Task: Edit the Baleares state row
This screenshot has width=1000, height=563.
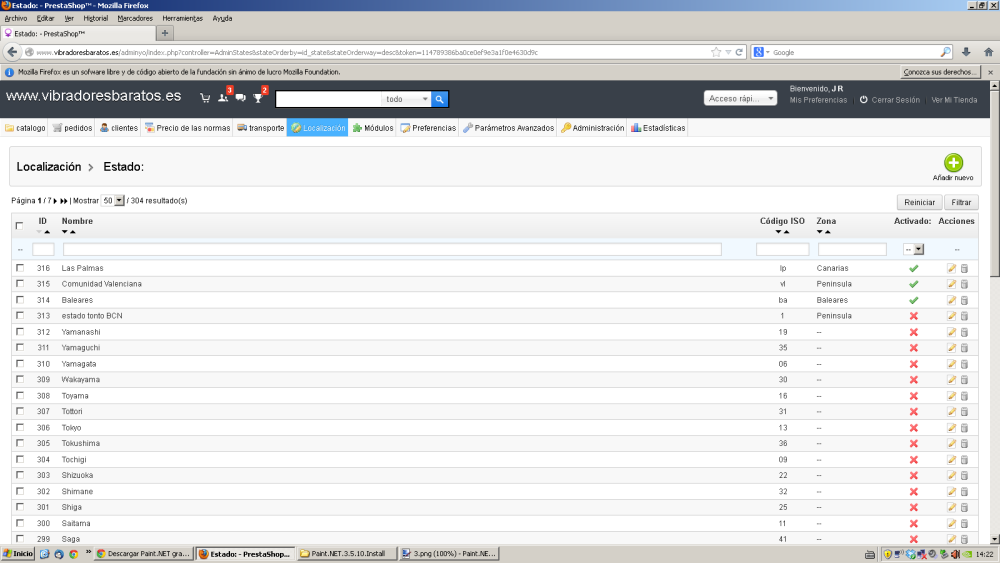Action: [951, 300]
